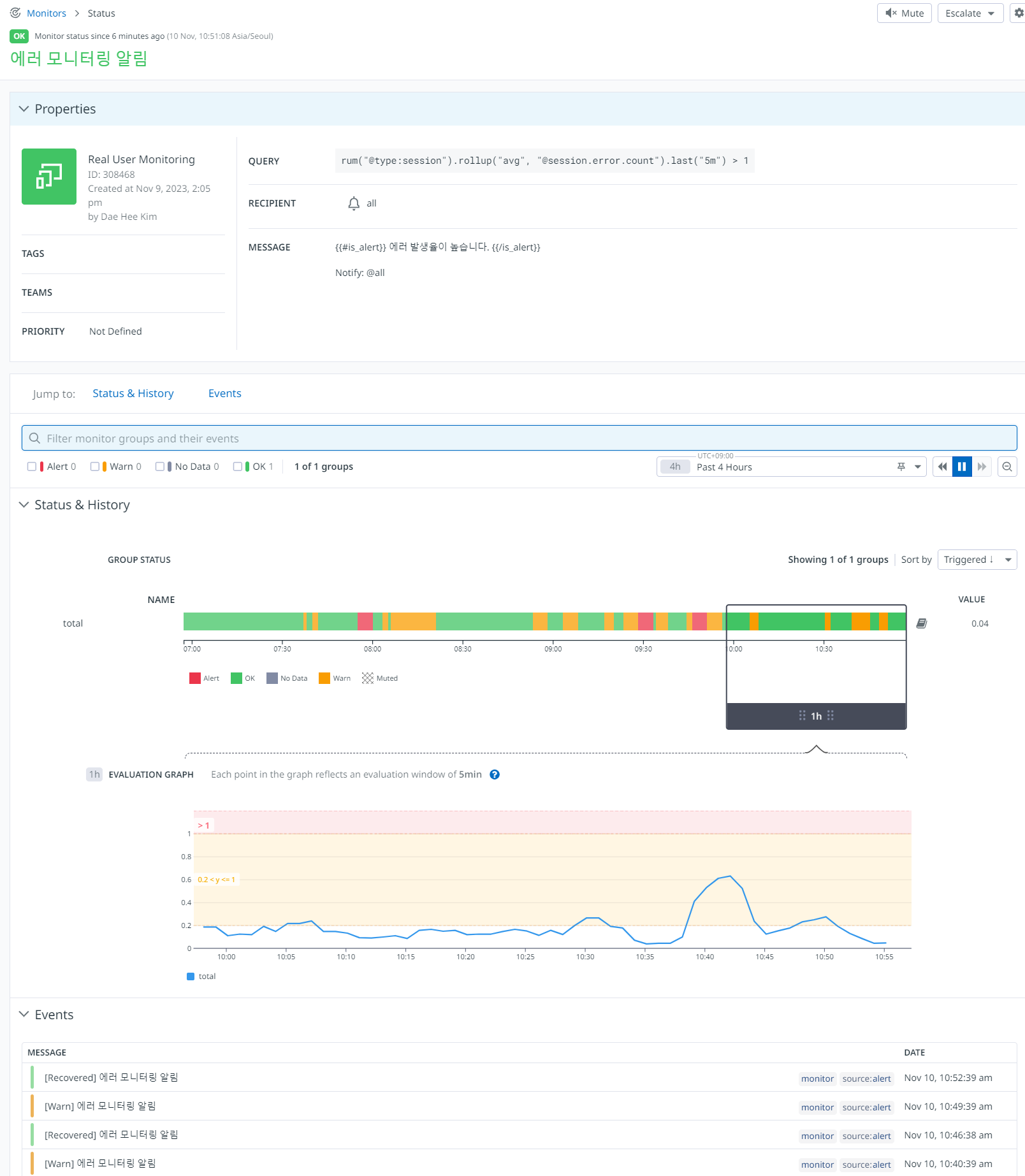Click monitor tag on 10:49:39 event
The image size is (1025, 1176).
point(817,1107)
